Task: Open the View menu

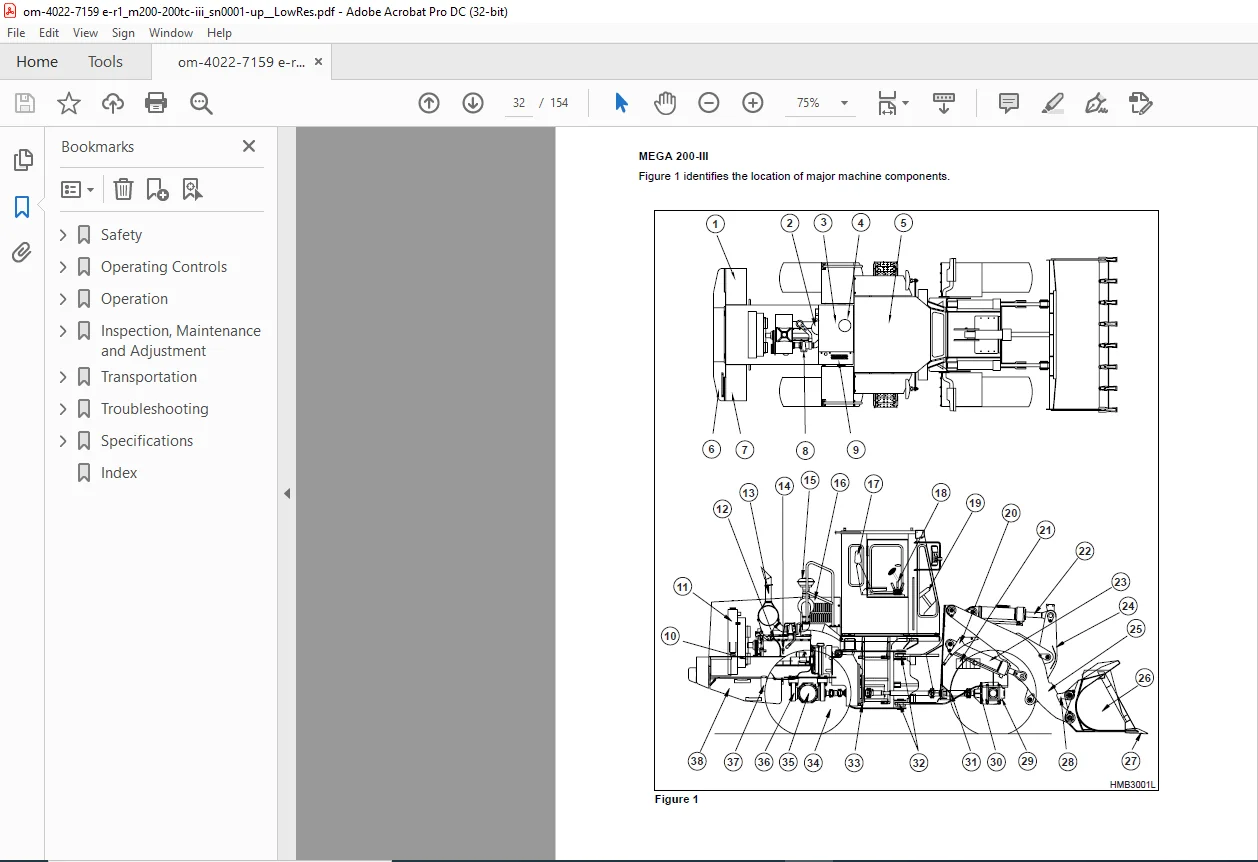Action: (86, 33)
